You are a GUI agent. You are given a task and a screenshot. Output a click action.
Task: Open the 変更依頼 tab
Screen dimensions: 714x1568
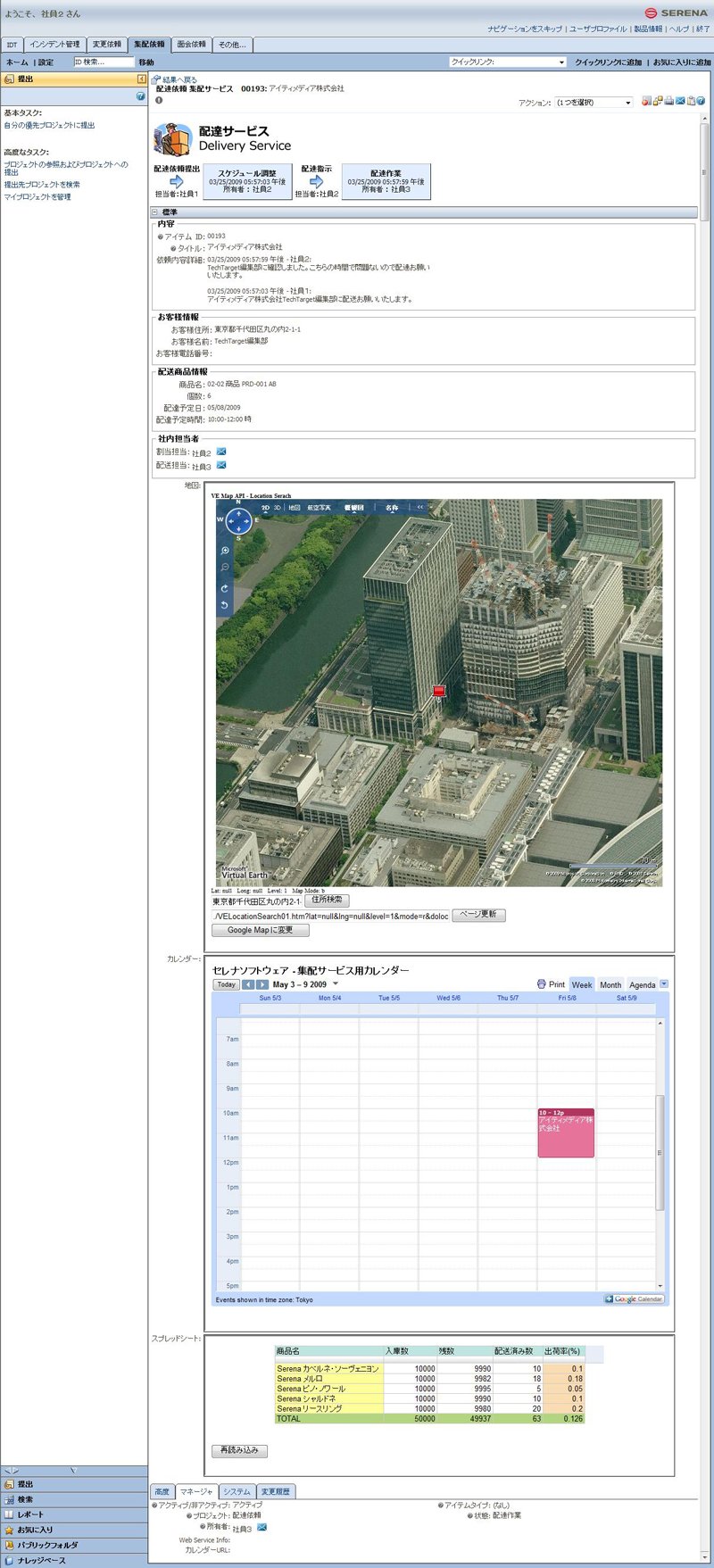click(x=107, y=45)
